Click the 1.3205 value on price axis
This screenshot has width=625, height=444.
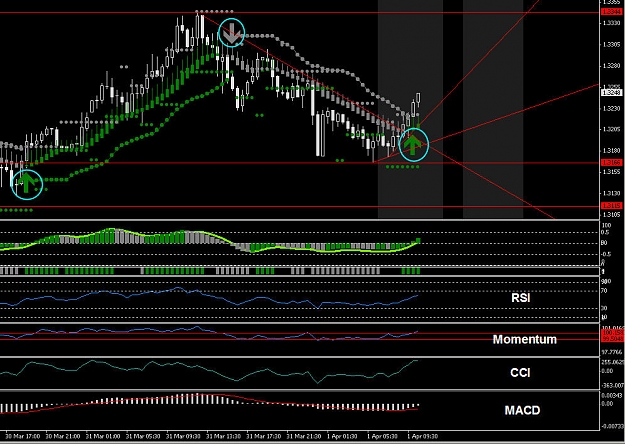(x=612, y=130)
